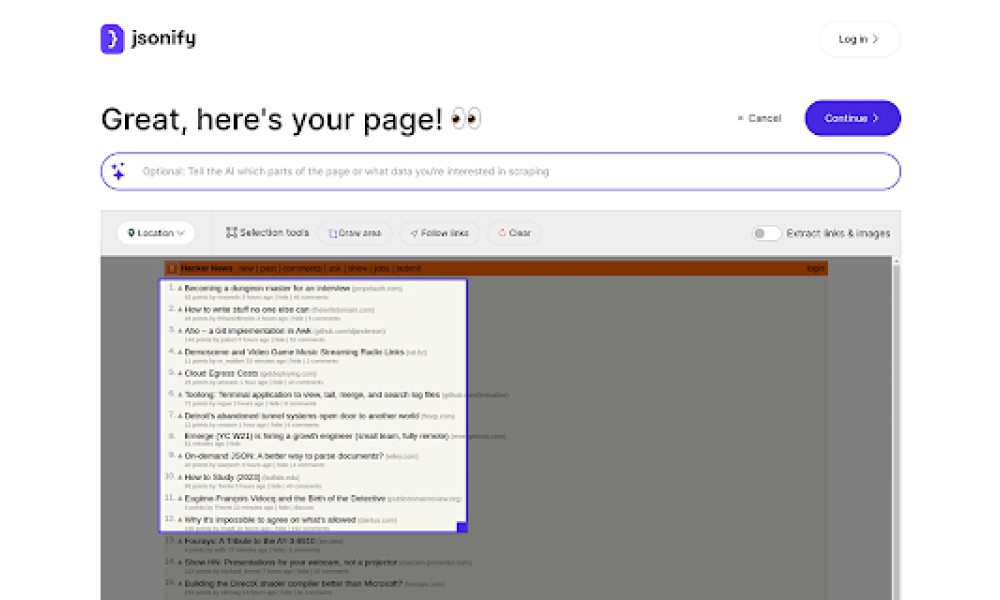Image resolution: width=1000 pixels, height=600 pixels.
Task: Toggle Extract links & images switch
Action: pyautogui.click(x=766, y=233)
